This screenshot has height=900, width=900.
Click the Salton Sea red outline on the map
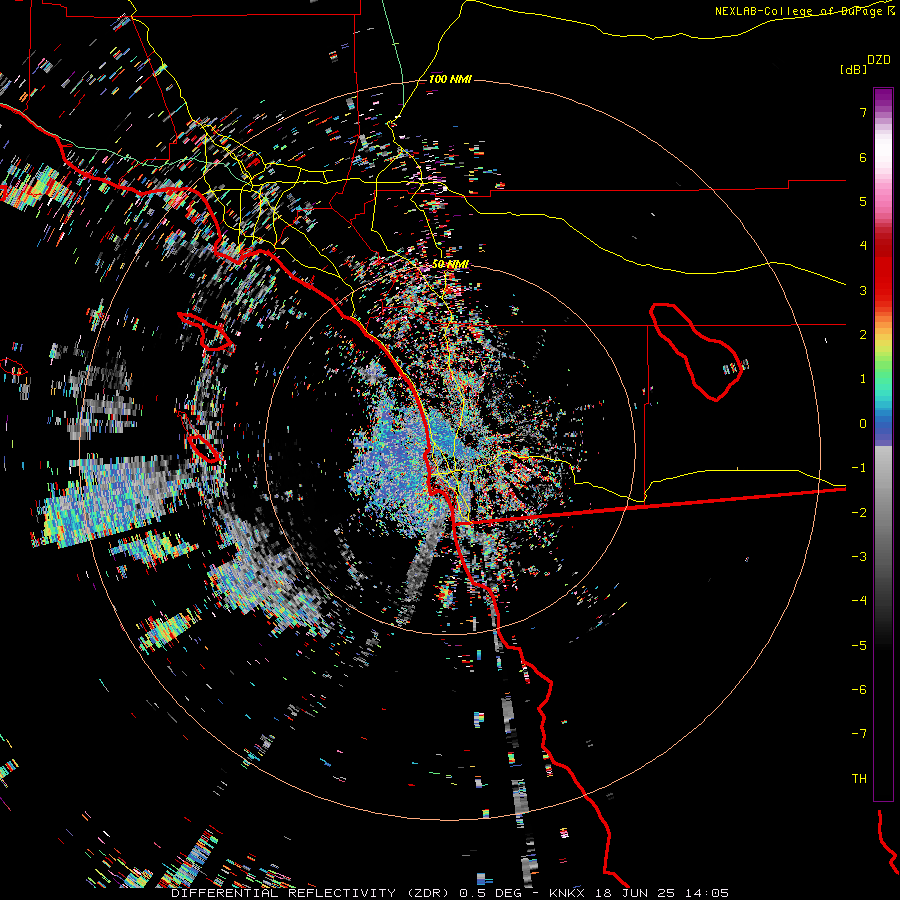coord(696,352)
